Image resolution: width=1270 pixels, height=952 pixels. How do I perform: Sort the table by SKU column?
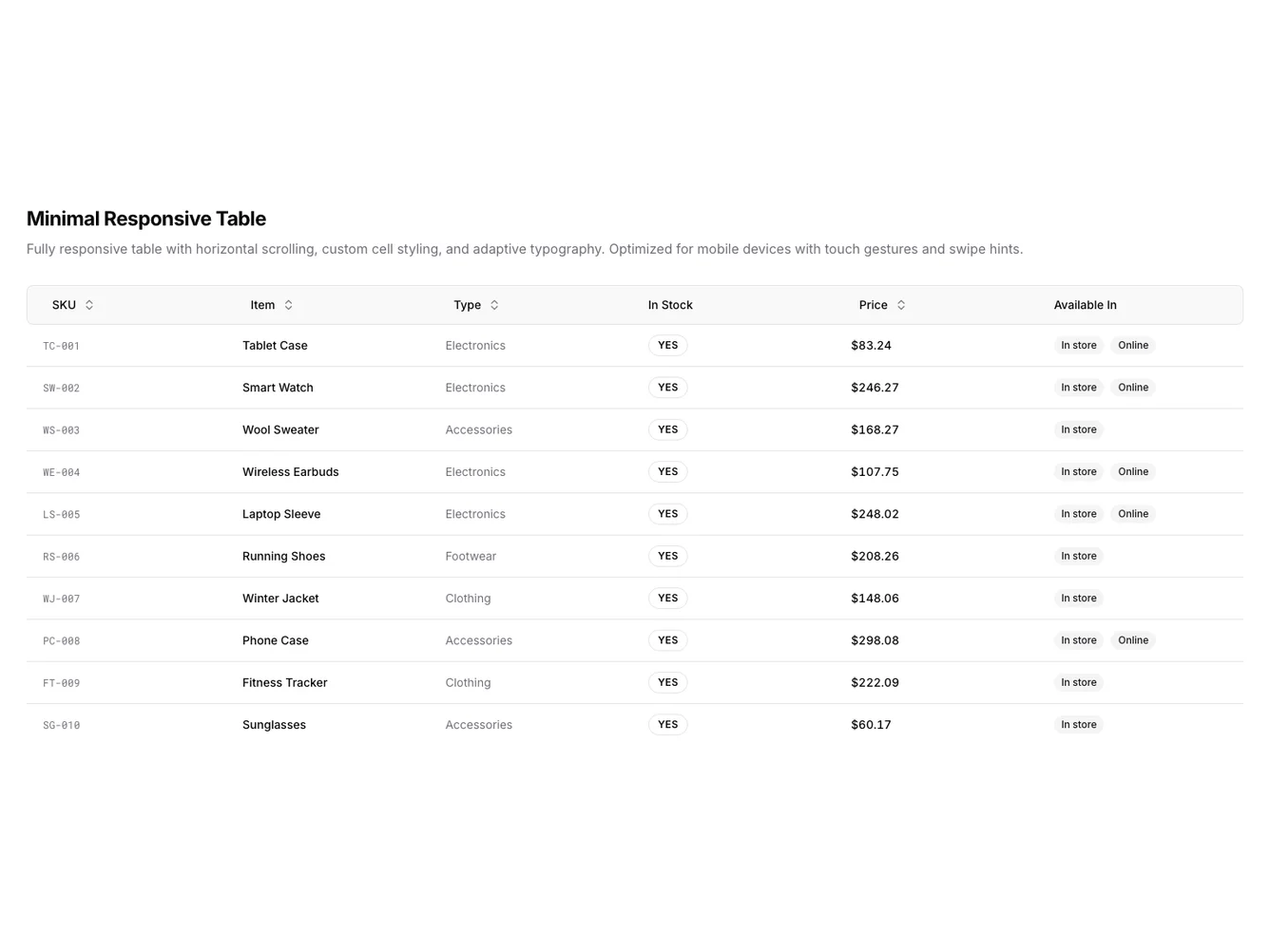[63, 304]
